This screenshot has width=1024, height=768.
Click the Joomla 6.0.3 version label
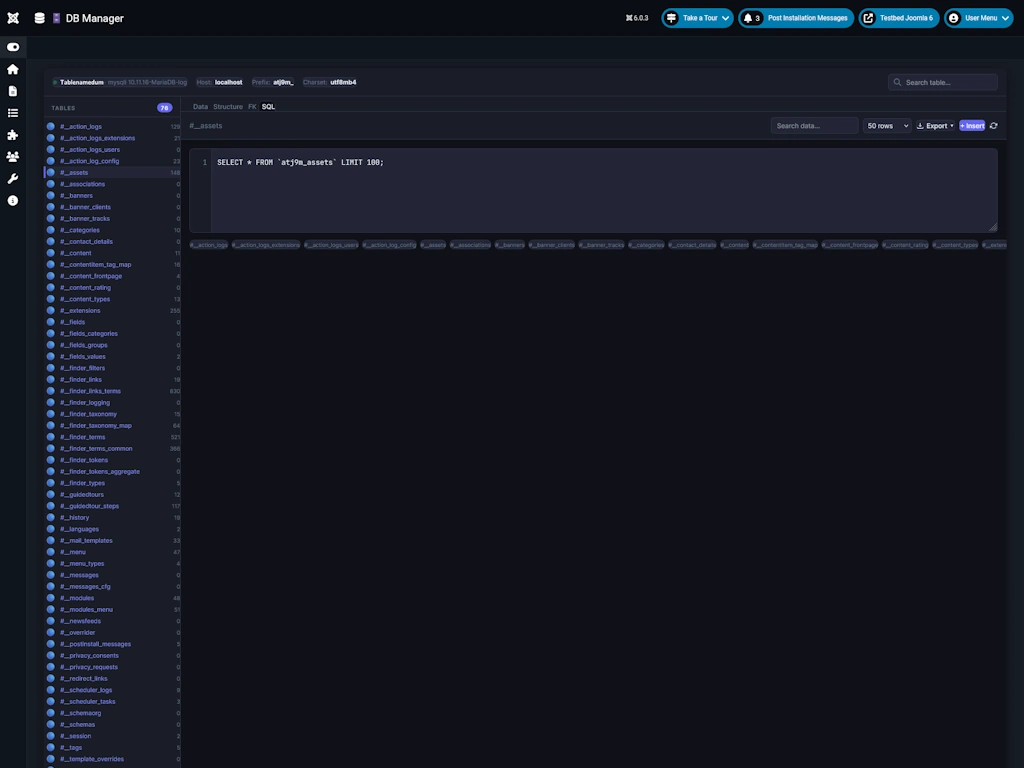click(637, 18)
